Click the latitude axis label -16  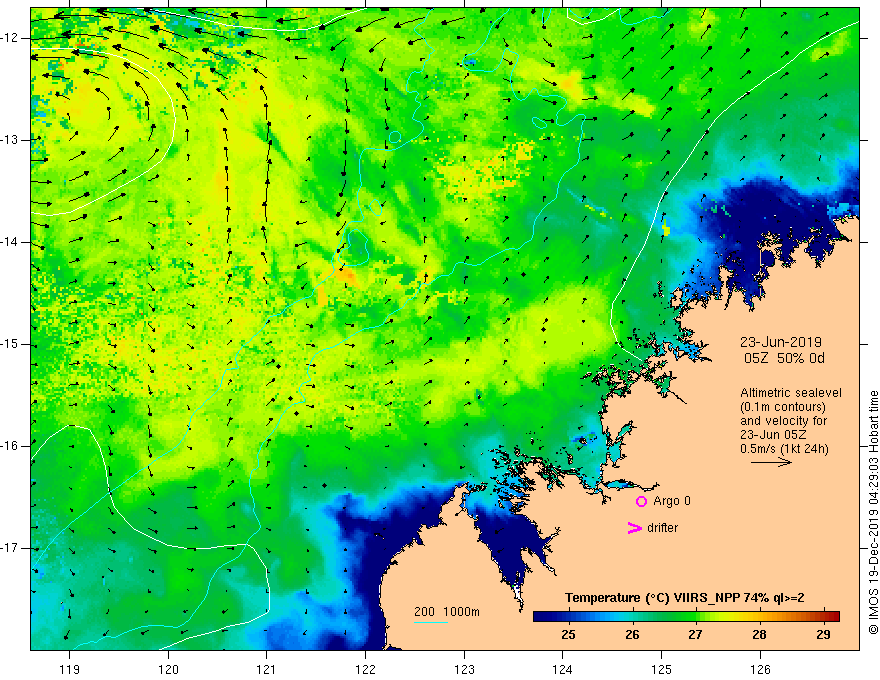[x=11, y=446]
